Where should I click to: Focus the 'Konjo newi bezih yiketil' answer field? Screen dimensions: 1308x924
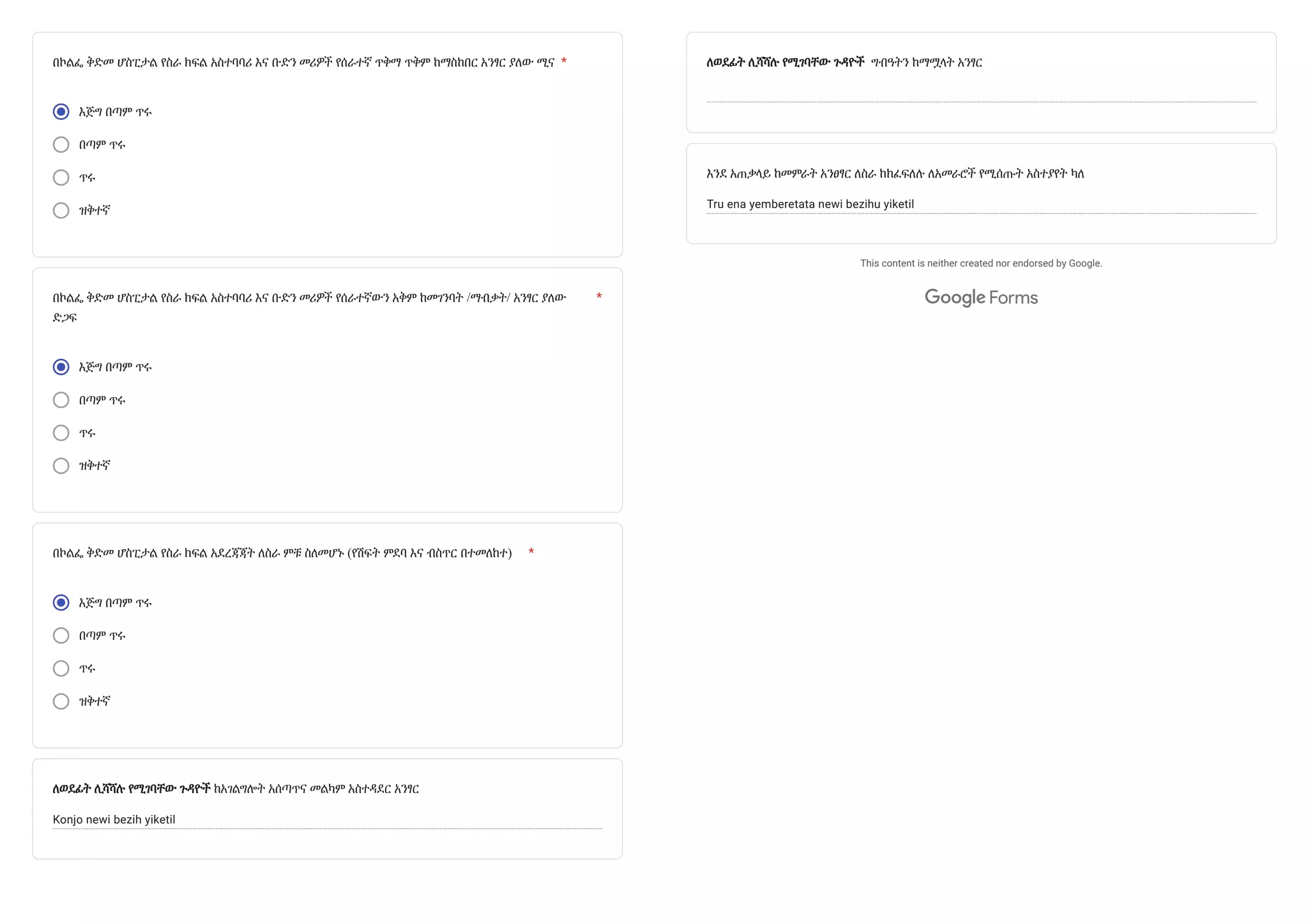click(x=327, y=819)
